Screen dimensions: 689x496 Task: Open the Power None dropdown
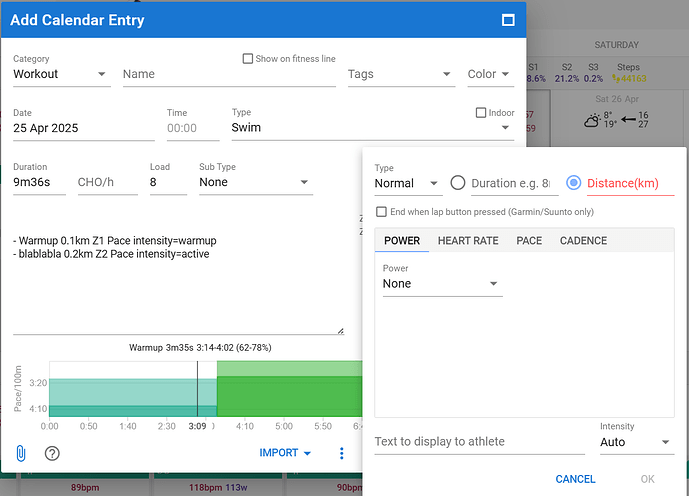tap(442, 283)
